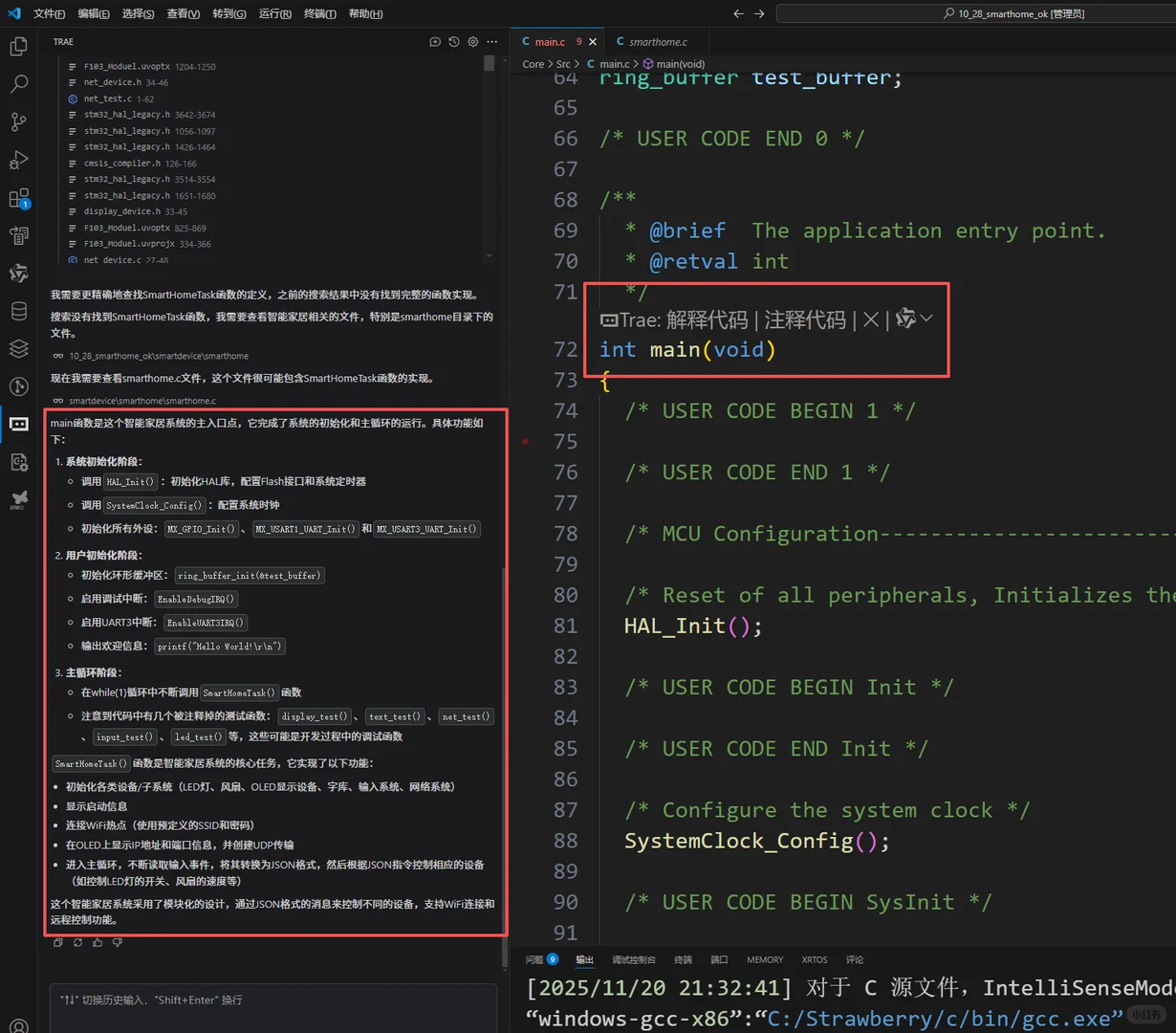Open the 终端 panel tab
Viewport: 1176px width, 1033px height.
[x=683, y=959]
